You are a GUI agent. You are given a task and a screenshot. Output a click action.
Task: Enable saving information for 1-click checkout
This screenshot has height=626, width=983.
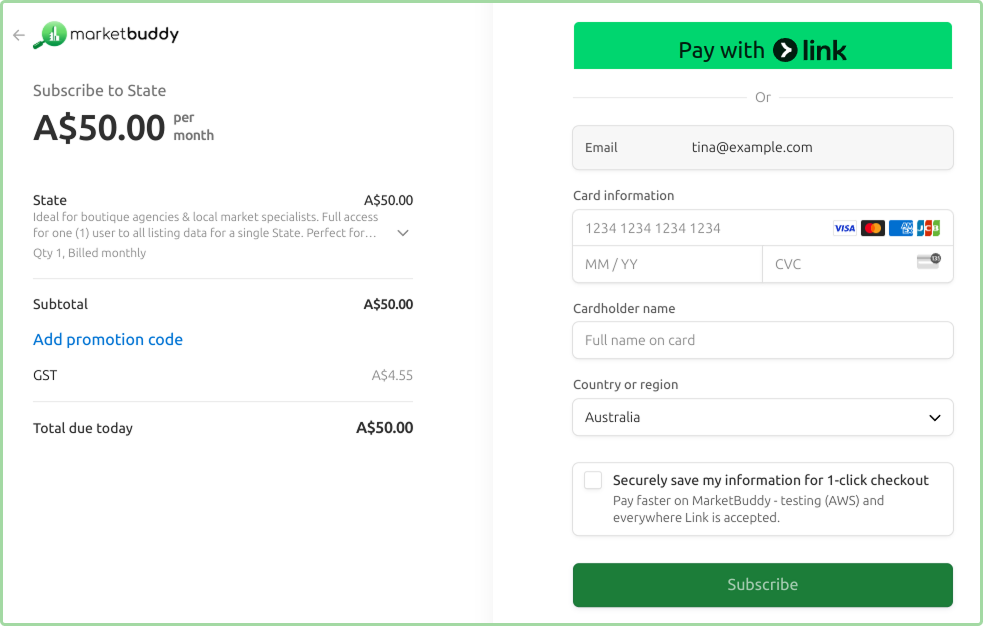(x=592, y=480)
